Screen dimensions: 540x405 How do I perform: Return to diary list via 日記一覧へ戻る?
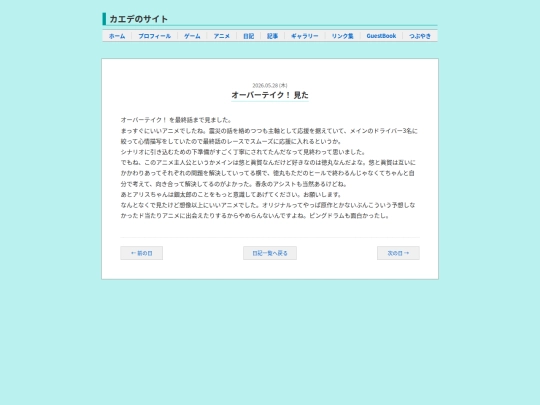[x=270, y=253]
